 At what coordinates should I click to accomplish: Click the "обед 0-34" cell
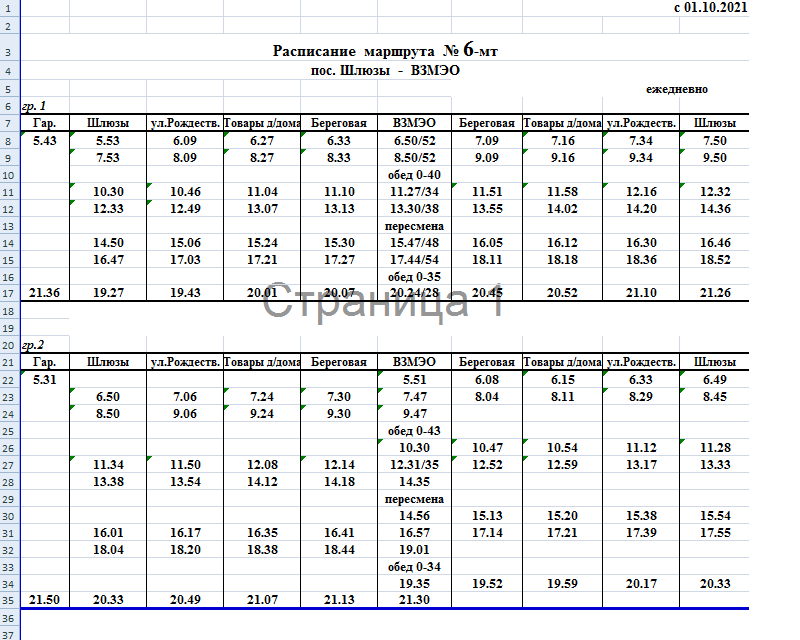click(414, 566)
